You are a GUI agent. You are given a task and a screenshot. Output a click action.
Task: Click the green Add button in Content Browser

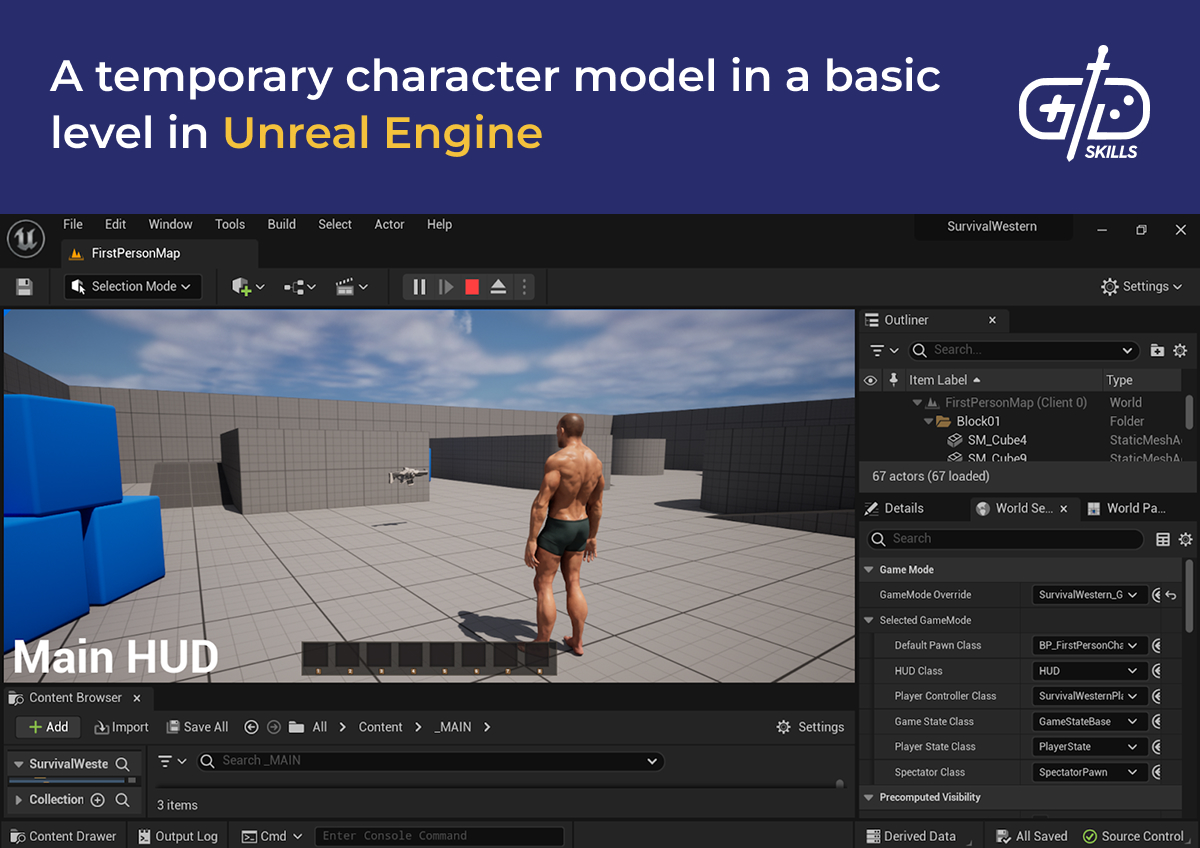[47, 727]
